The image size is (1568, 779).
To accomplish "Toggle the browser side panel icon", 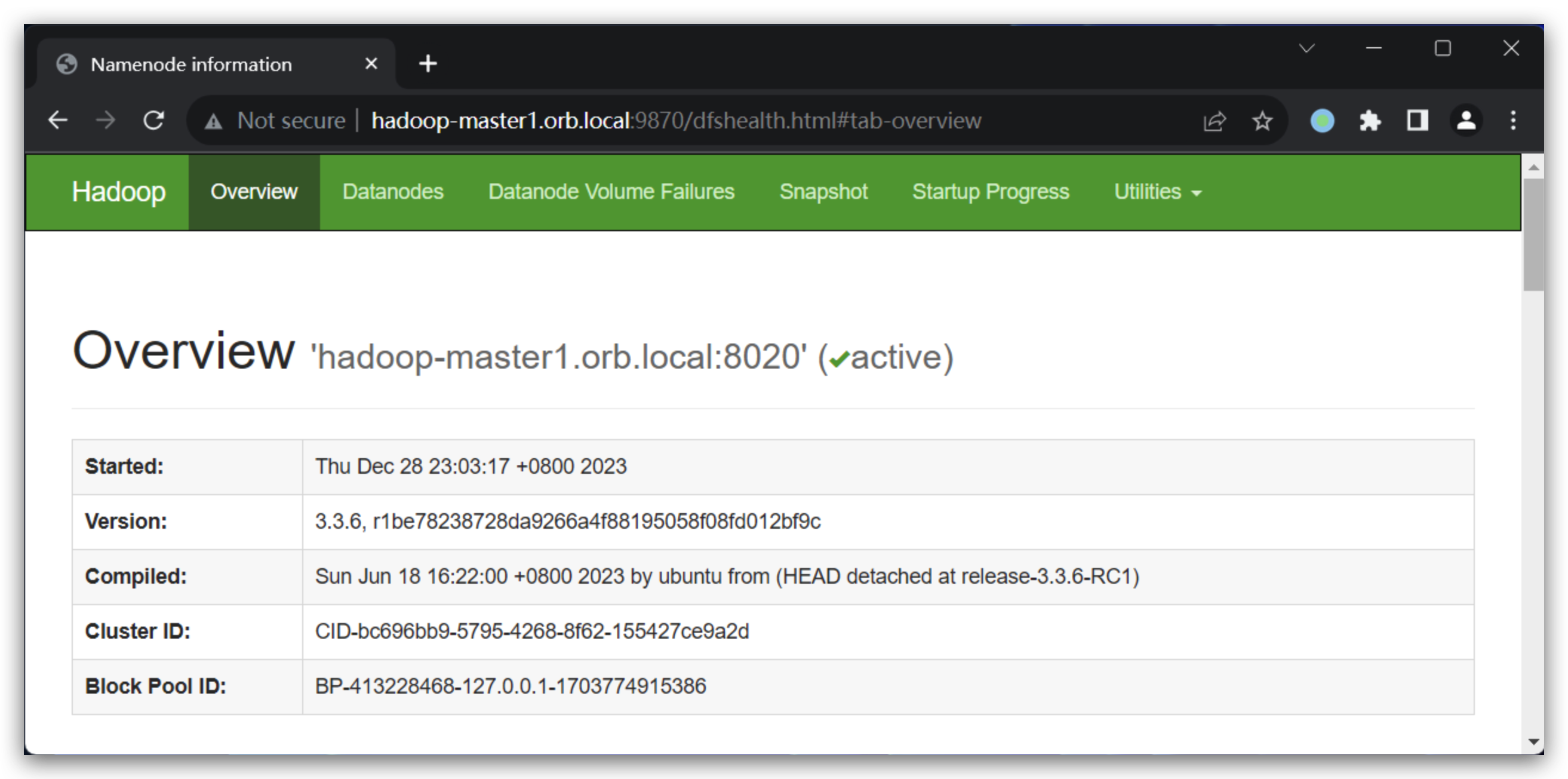I will click(x=1418, y=121).
